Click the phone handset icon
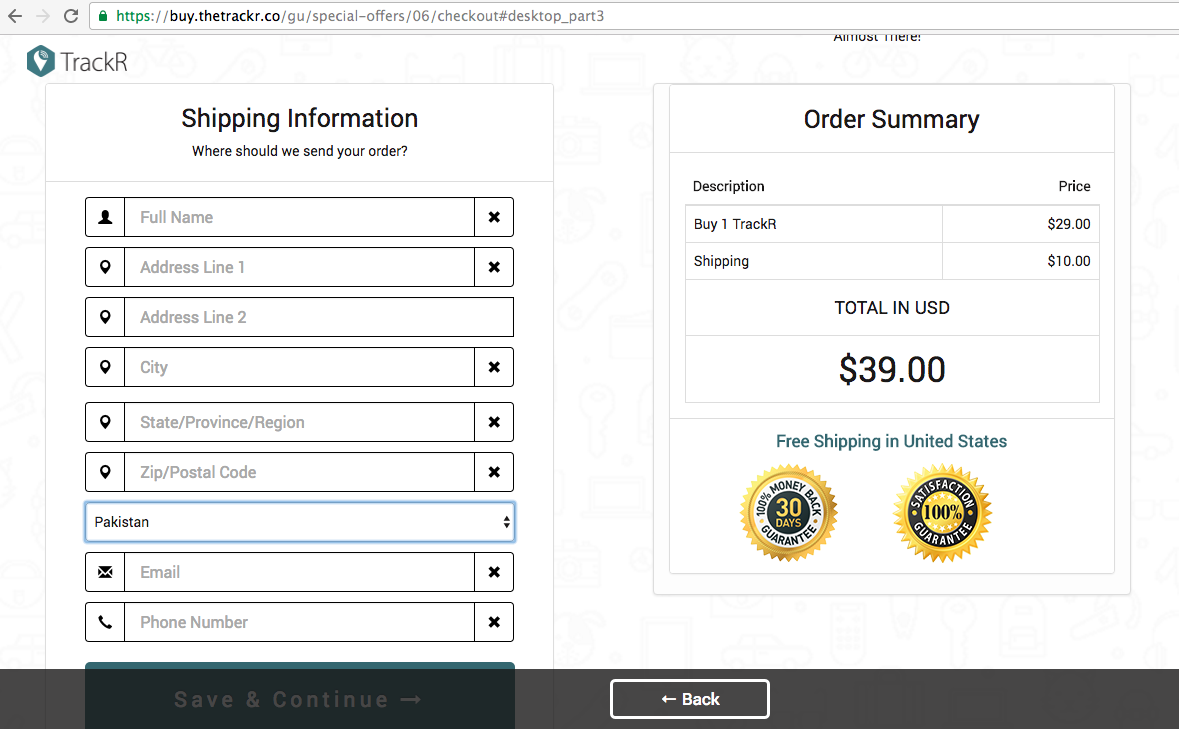 click(105, 622)
